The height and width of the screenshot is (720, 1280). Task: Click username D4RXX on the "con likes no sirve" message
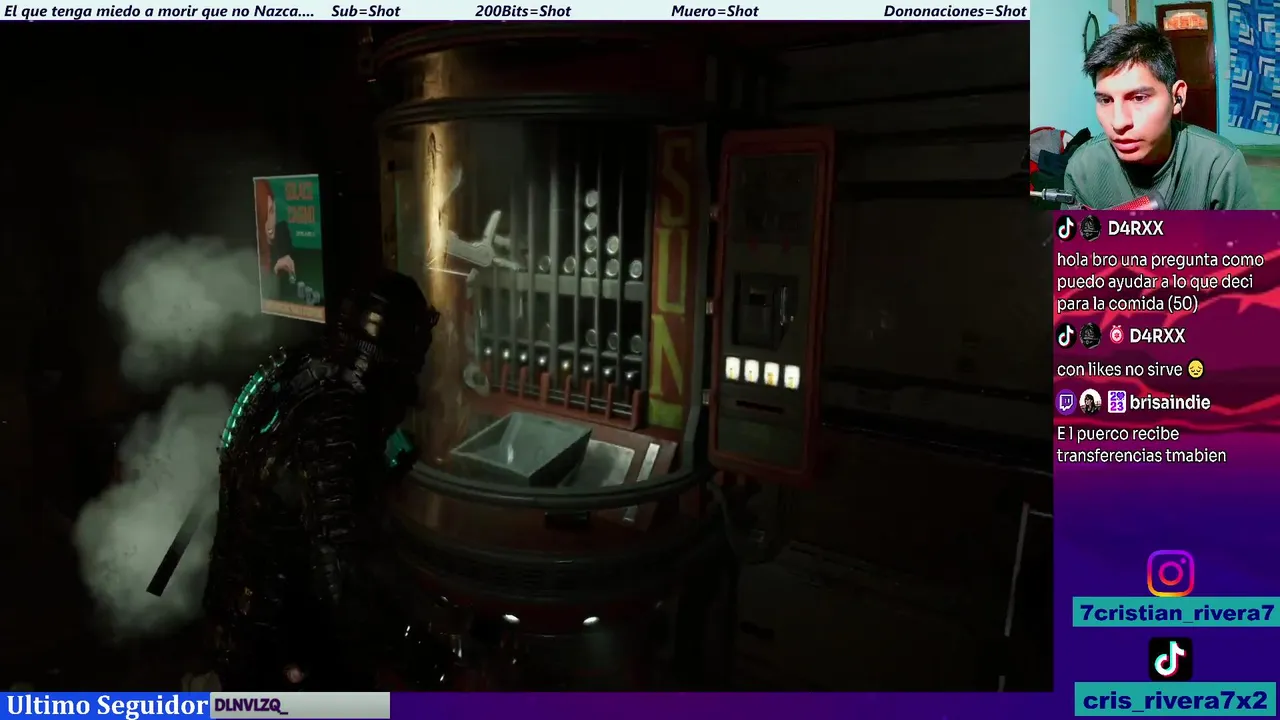point(1157,336)
